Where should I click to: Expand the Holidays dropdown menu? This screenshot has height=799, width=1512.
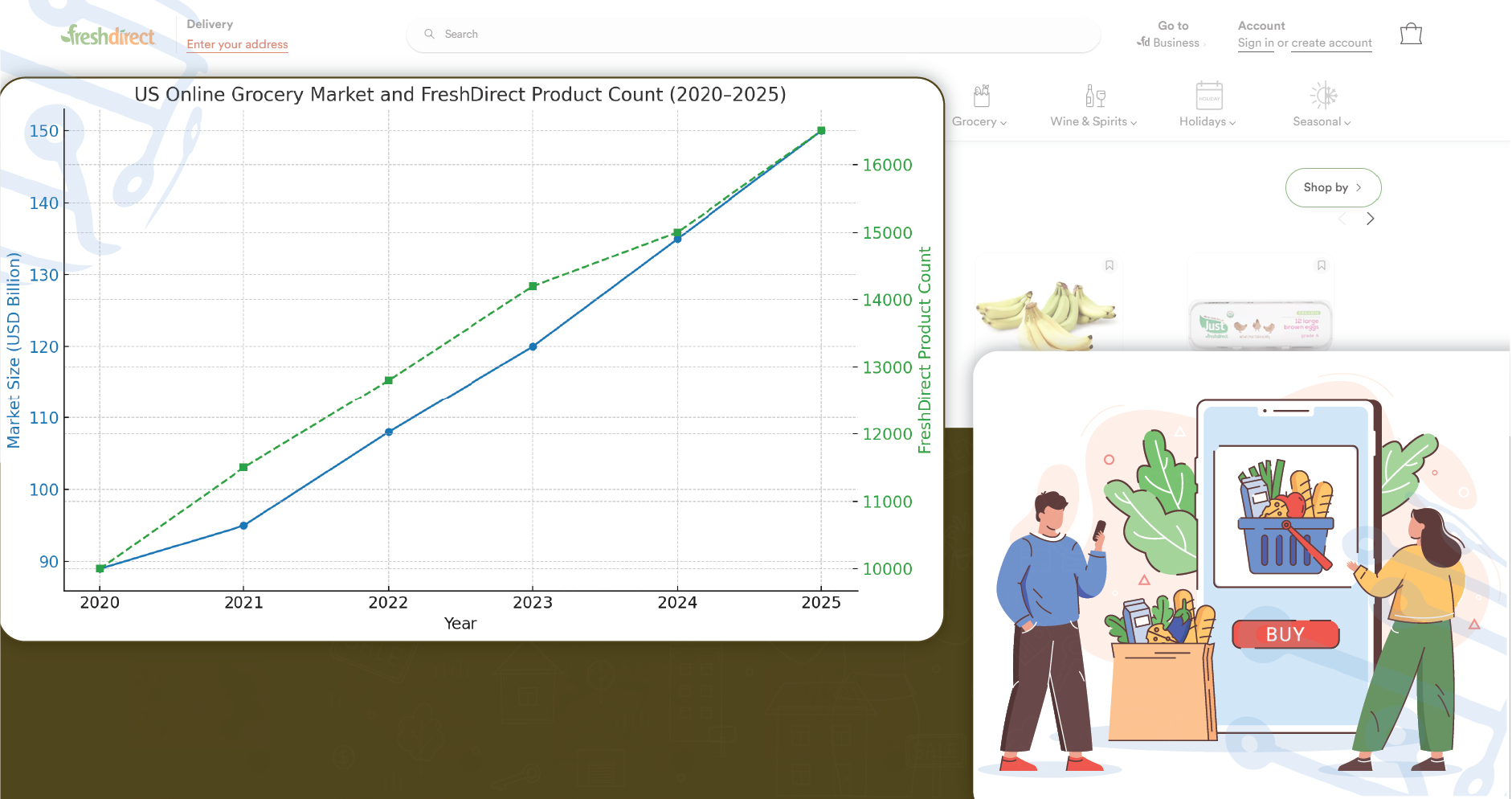[1207, 122]
